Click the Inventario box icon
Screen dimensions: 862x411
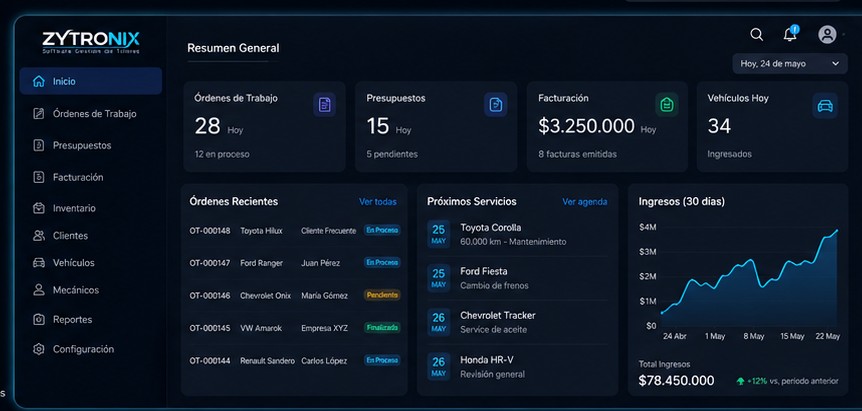click(x=38, y=208)
